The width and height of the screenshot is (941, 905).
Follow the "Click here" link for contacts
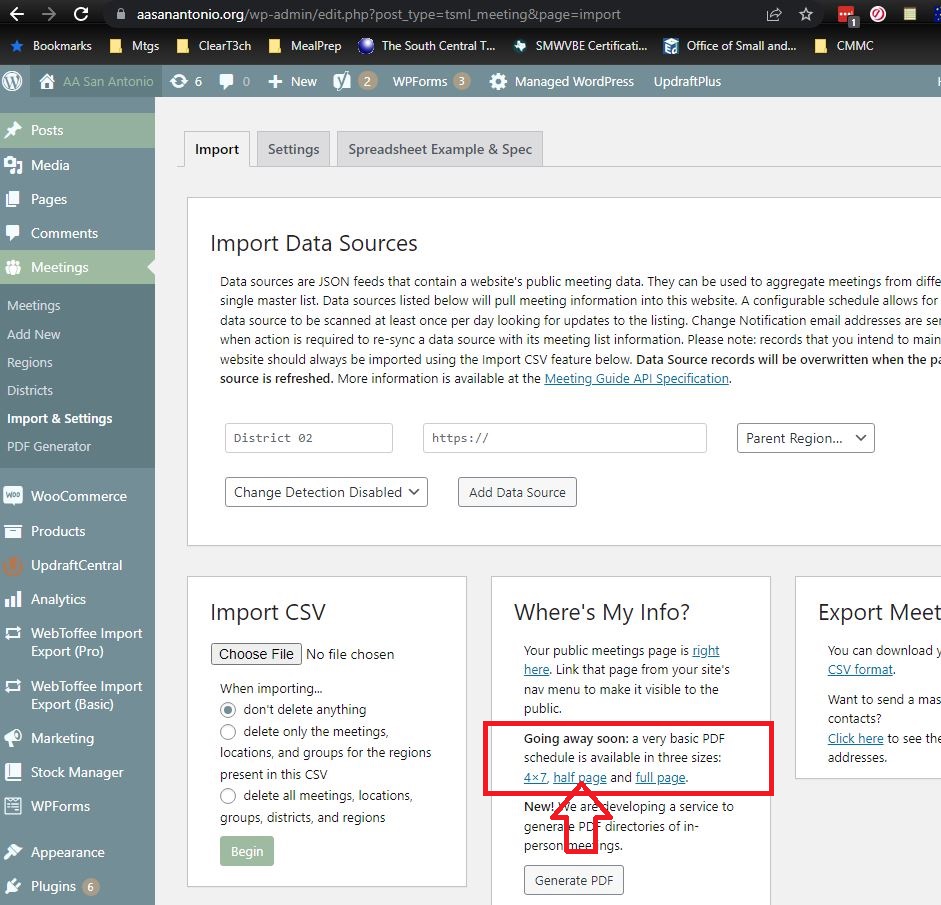[x=855, y=738]
